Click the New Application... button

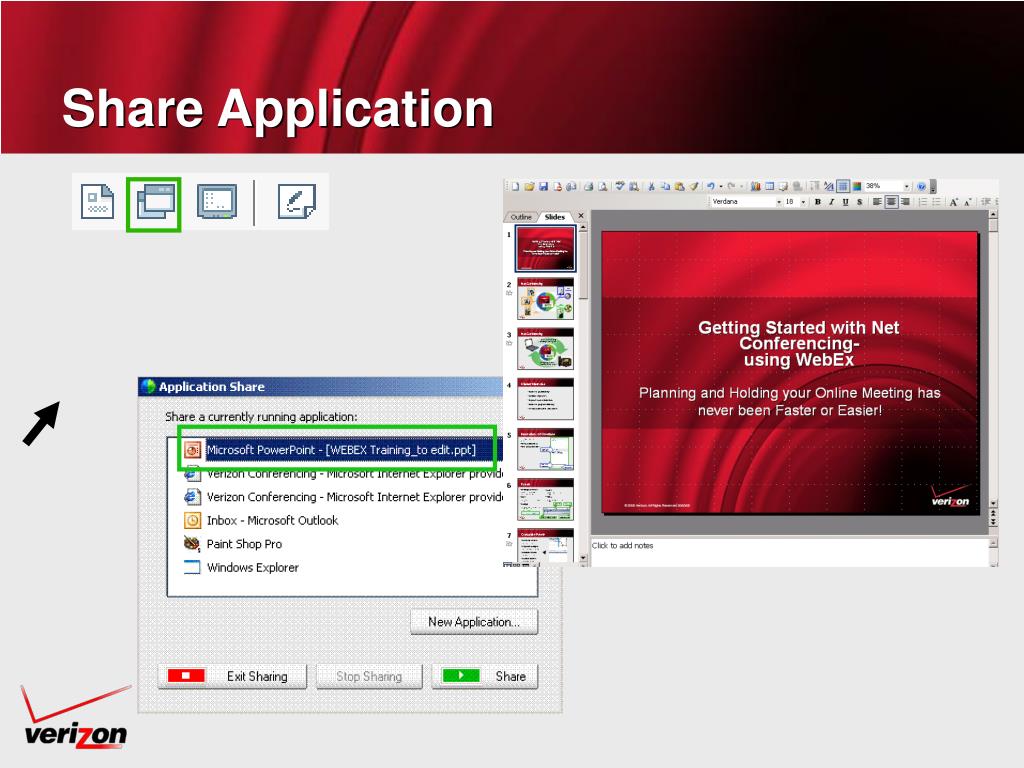474,622
